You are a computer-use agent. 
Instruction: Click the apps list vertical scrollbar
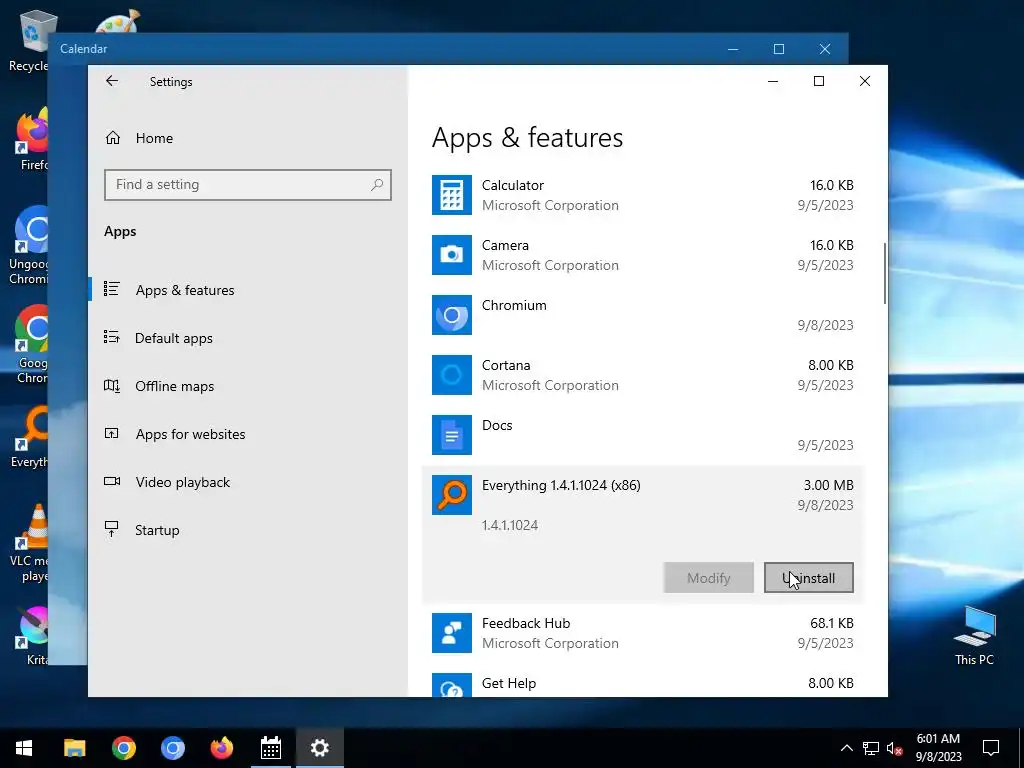coord(884,273)
